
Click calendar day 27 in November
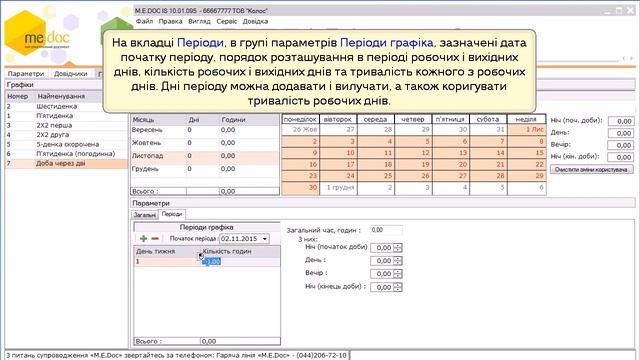pos(451,176)
